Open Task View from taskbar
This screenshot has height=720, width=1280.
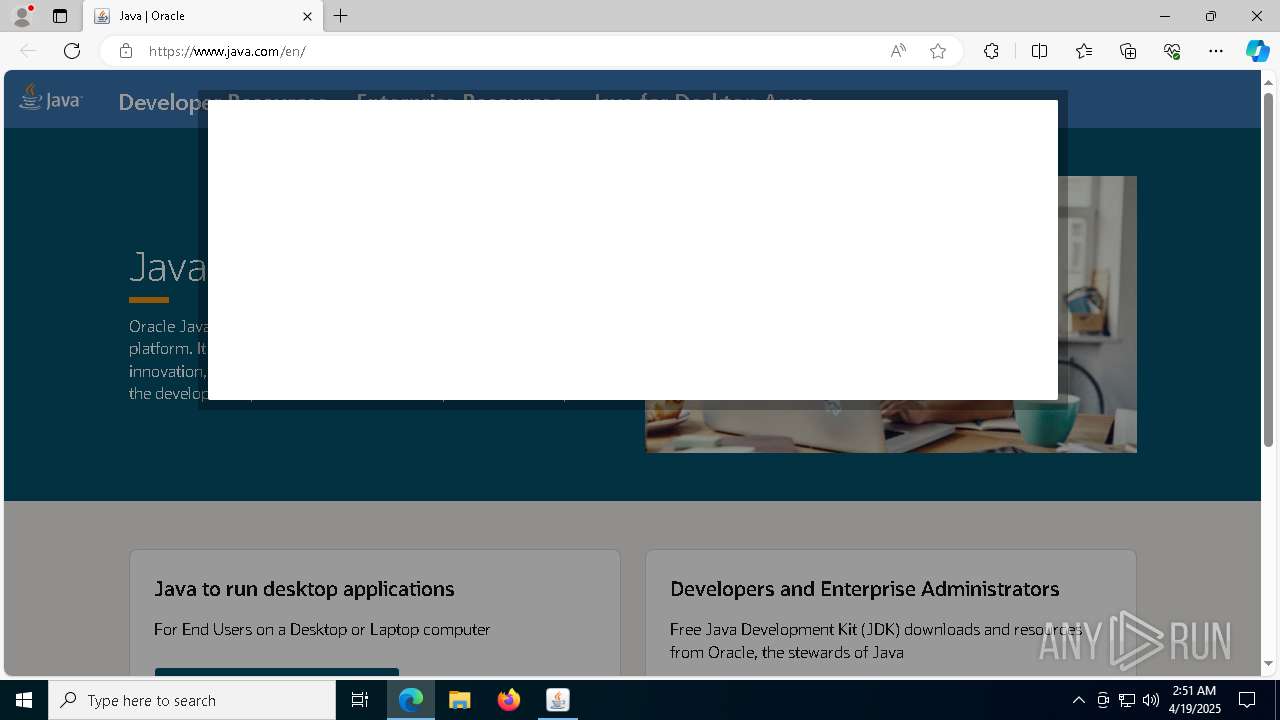click(x=360, y=700)
